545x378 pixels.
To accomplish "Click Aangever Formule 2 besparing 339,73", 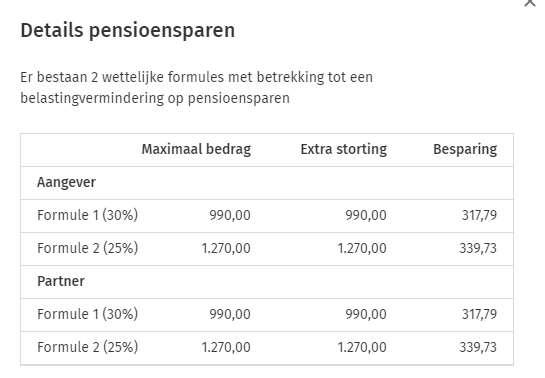I will pos(478,248).
